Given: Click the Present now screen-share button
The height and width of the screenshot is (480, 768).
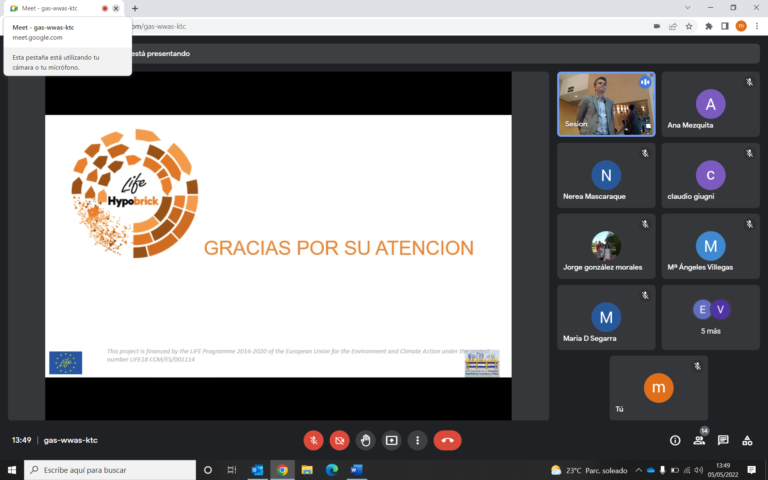Looking at the screenshot, I should point(391,440).
